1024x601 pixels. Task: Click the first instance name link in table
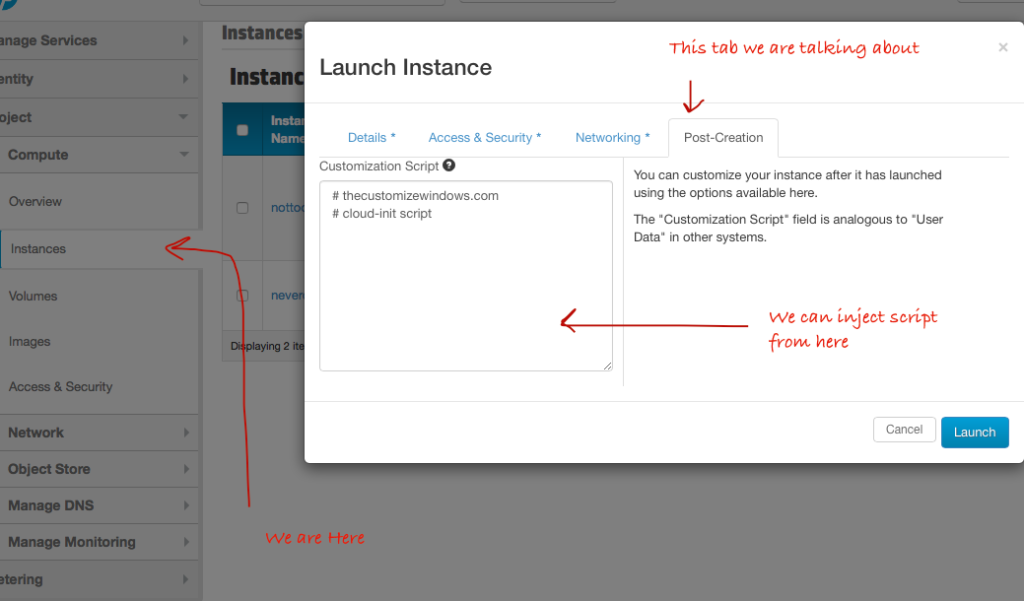click(287, 208)
